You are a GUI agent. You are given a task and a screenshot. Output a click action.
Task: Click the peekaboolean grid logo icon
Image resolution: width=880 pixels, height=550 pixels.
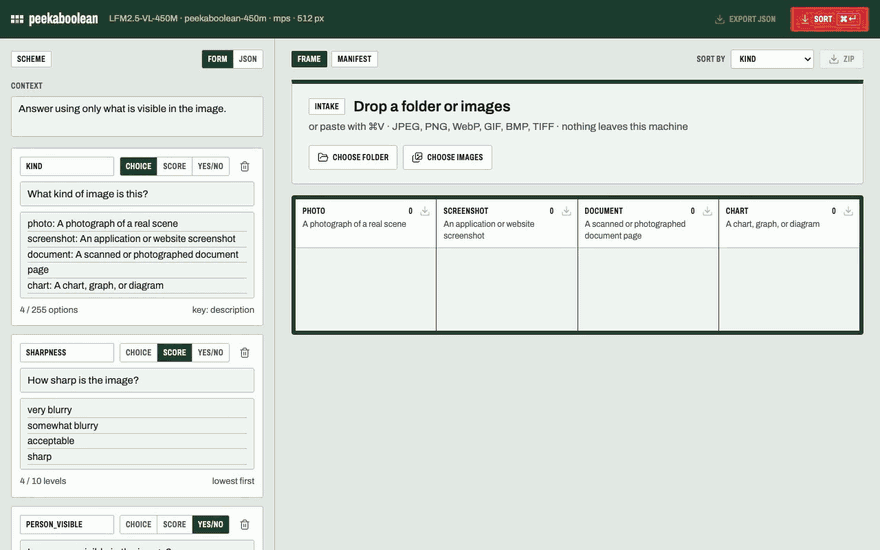coord(17,19)
